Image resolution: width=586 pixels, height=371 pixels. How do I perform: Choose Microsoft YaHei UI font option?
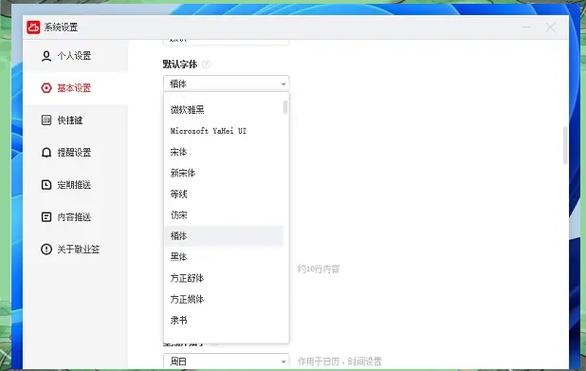tap(223, 131)
